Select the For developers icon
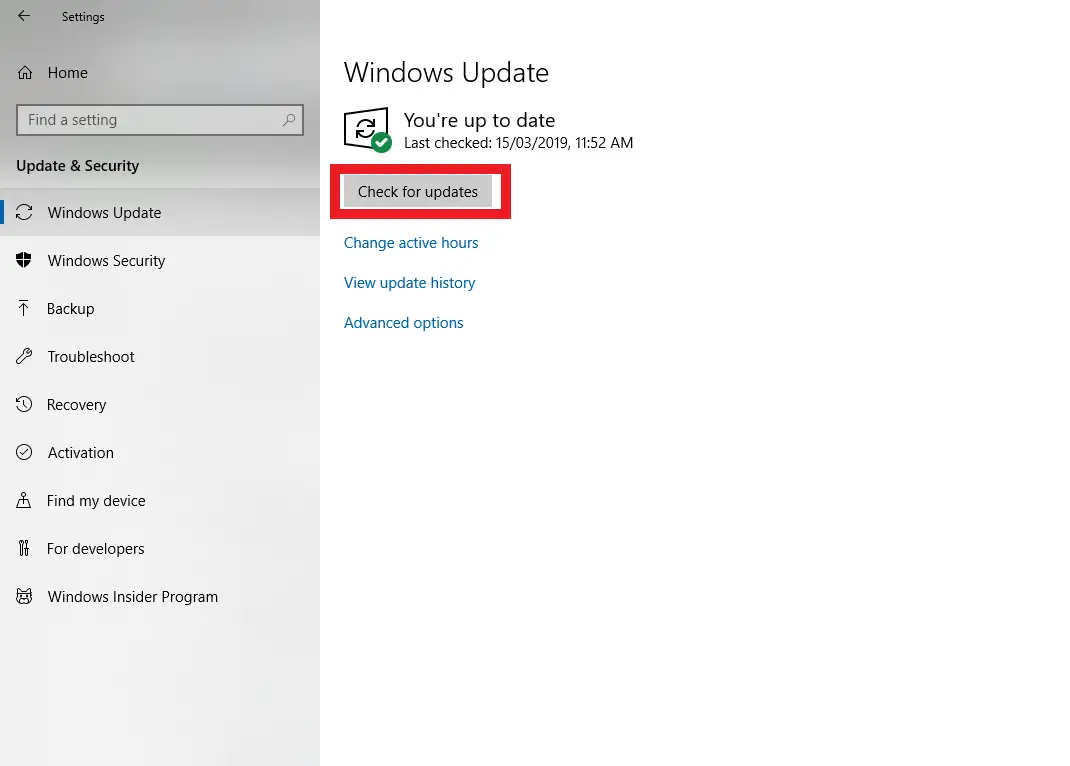The height and width of the screenshot is (766, 1070). click(25, 548)
